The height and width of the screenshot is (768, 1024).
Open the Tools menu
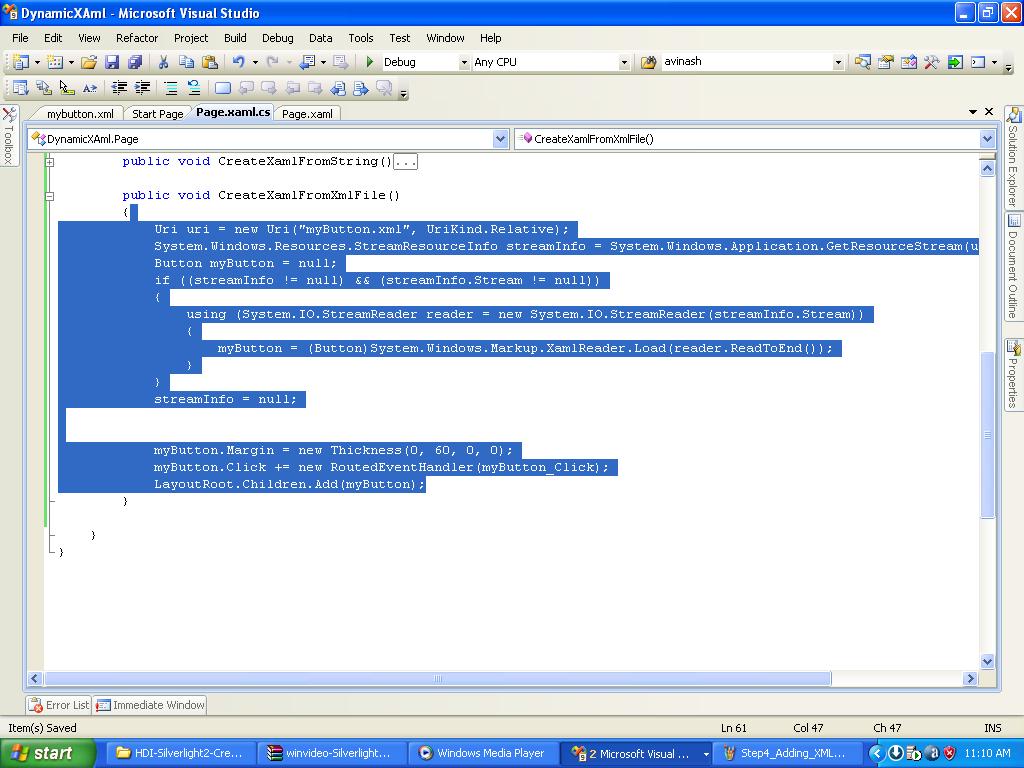pyautogui.click(x=360, y=38)
